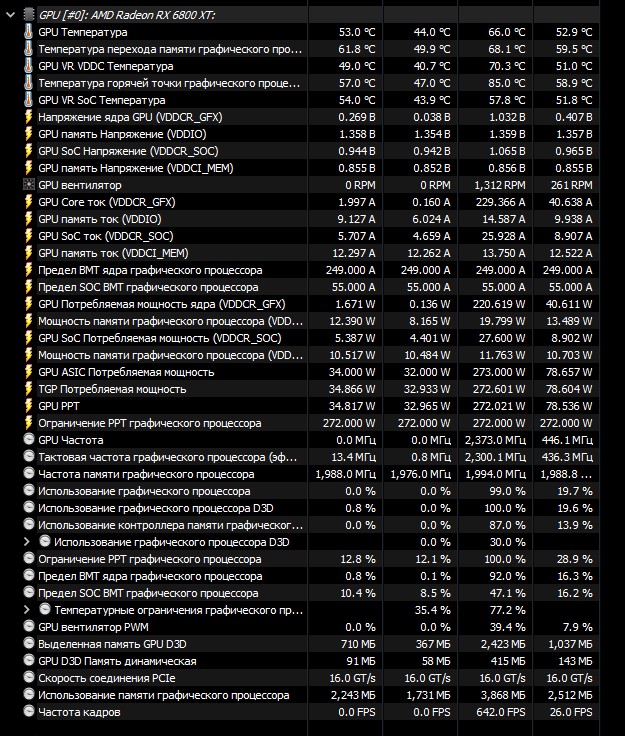Select Использование графического процессора D3D 0.8 % row

(x=311, y=508)
